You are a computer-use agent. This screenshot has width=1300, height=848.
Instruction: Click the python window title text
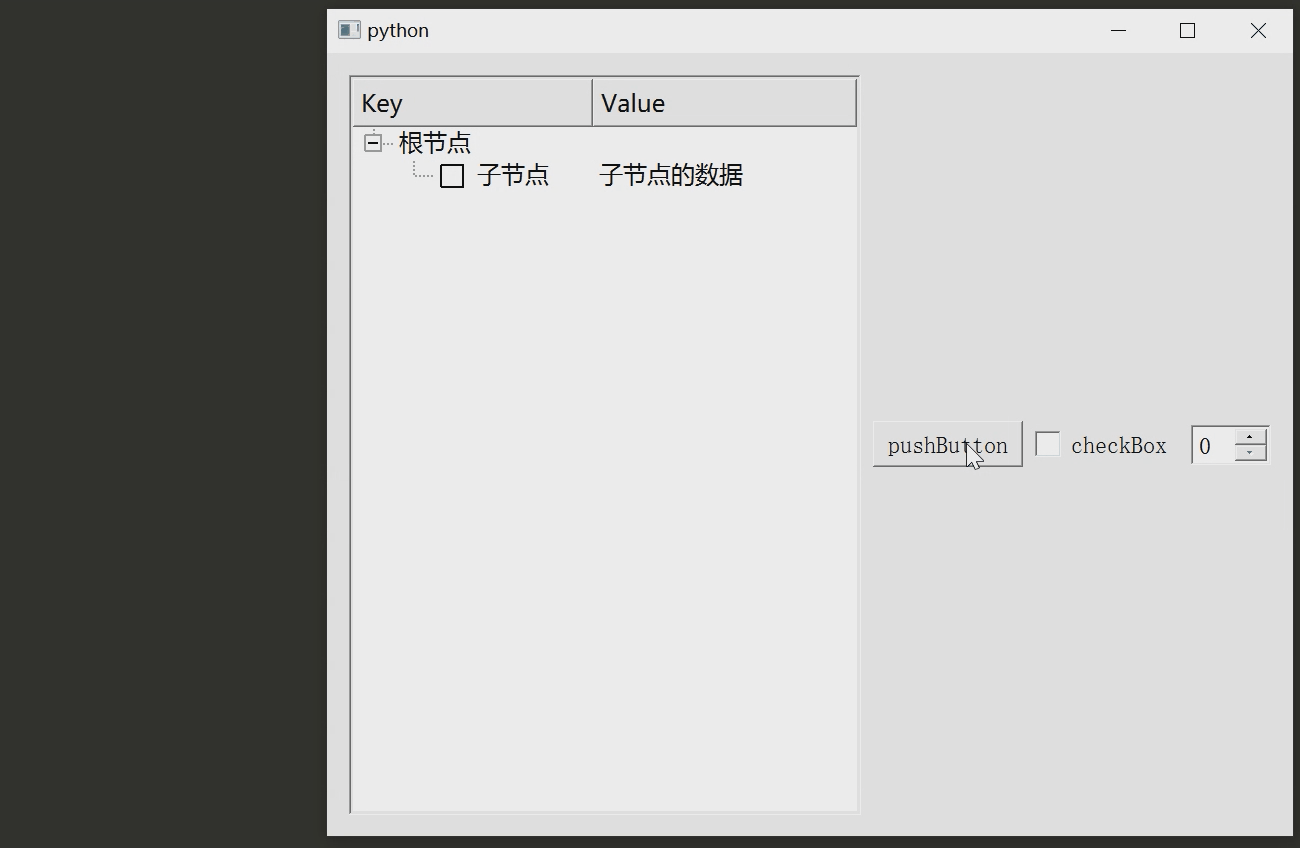(398, 30)
